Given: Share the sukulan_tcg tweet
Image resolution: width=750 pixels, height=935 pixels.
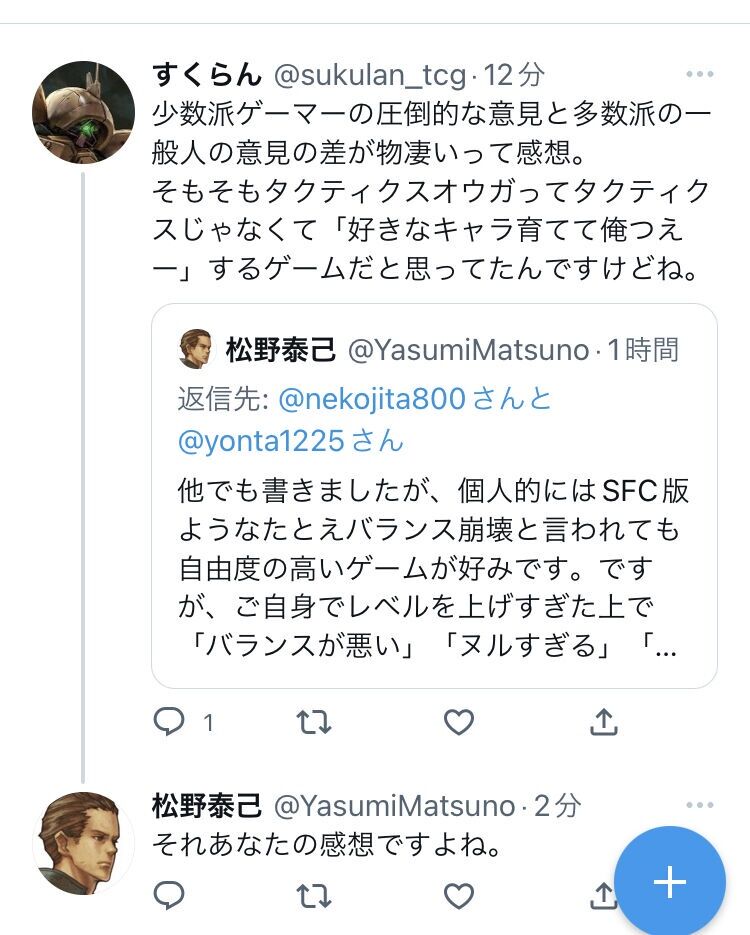Looking at the screenshot, I should [603, 721].
